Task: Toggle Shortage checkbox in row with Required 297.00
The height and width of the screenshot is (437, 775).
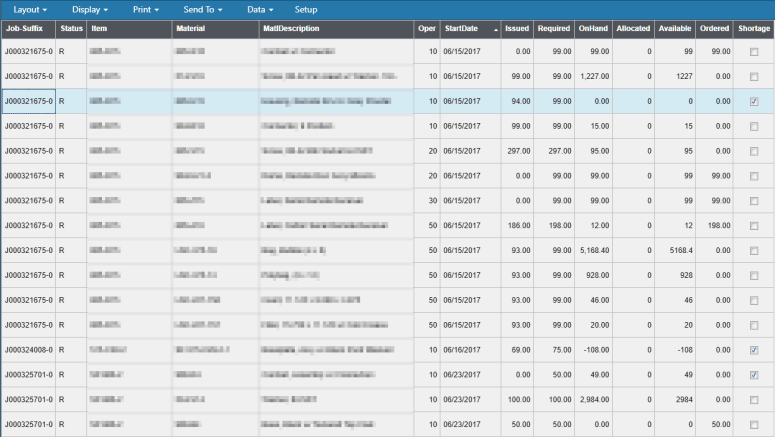Action: coord(754,151)
